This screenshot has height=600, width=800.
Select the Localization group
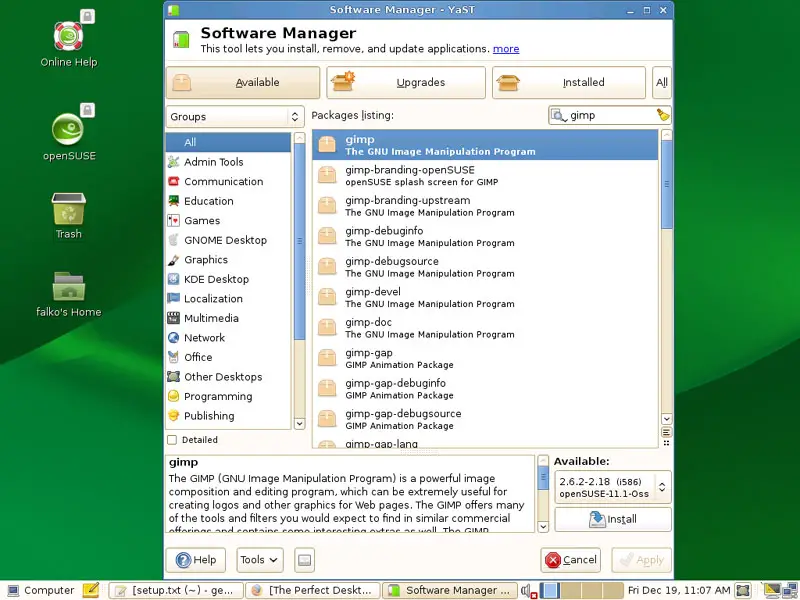coord(229,298)
